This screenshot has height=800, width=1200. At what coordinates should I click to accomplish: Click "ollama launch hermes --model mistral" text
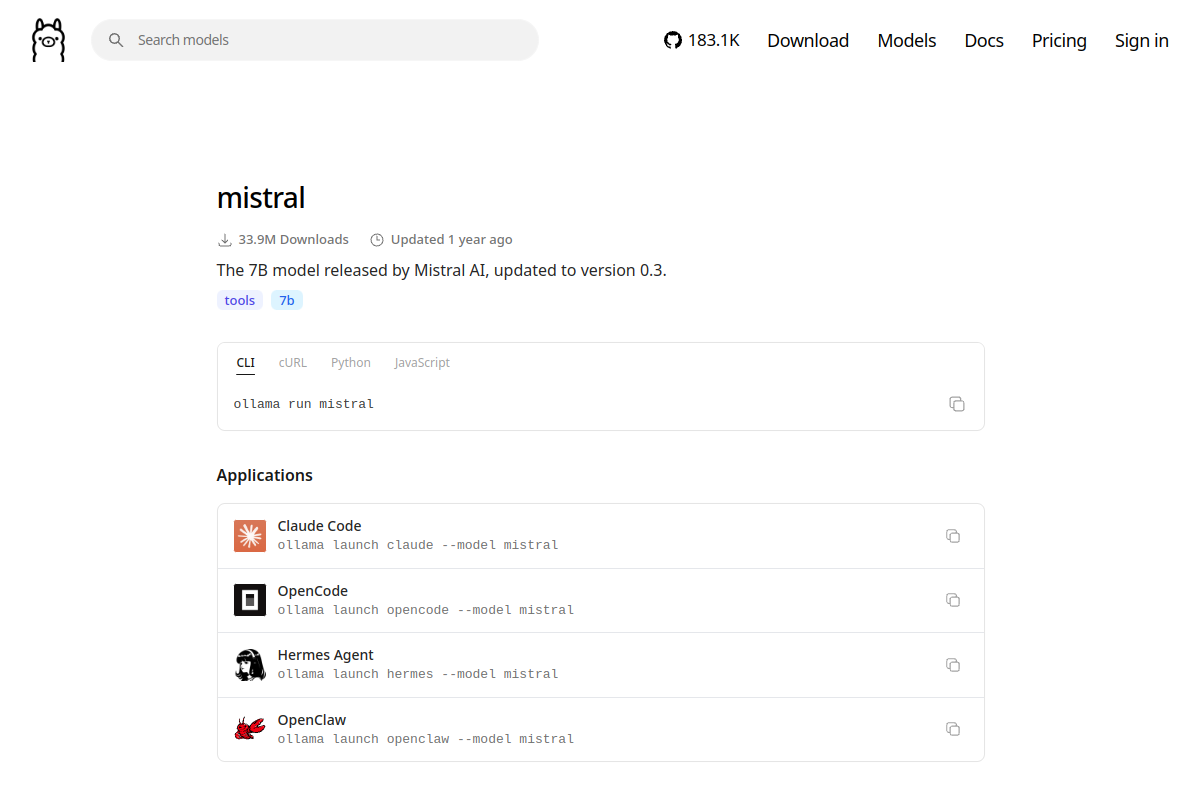point(418,674)
